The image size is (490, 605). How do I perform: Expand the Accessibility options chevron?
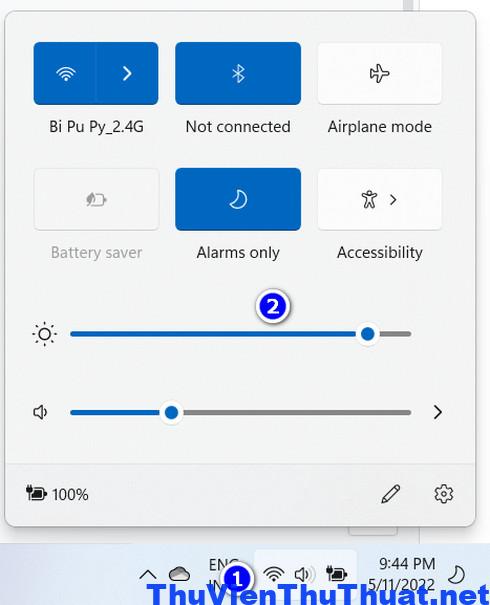[x=393, y=200]
